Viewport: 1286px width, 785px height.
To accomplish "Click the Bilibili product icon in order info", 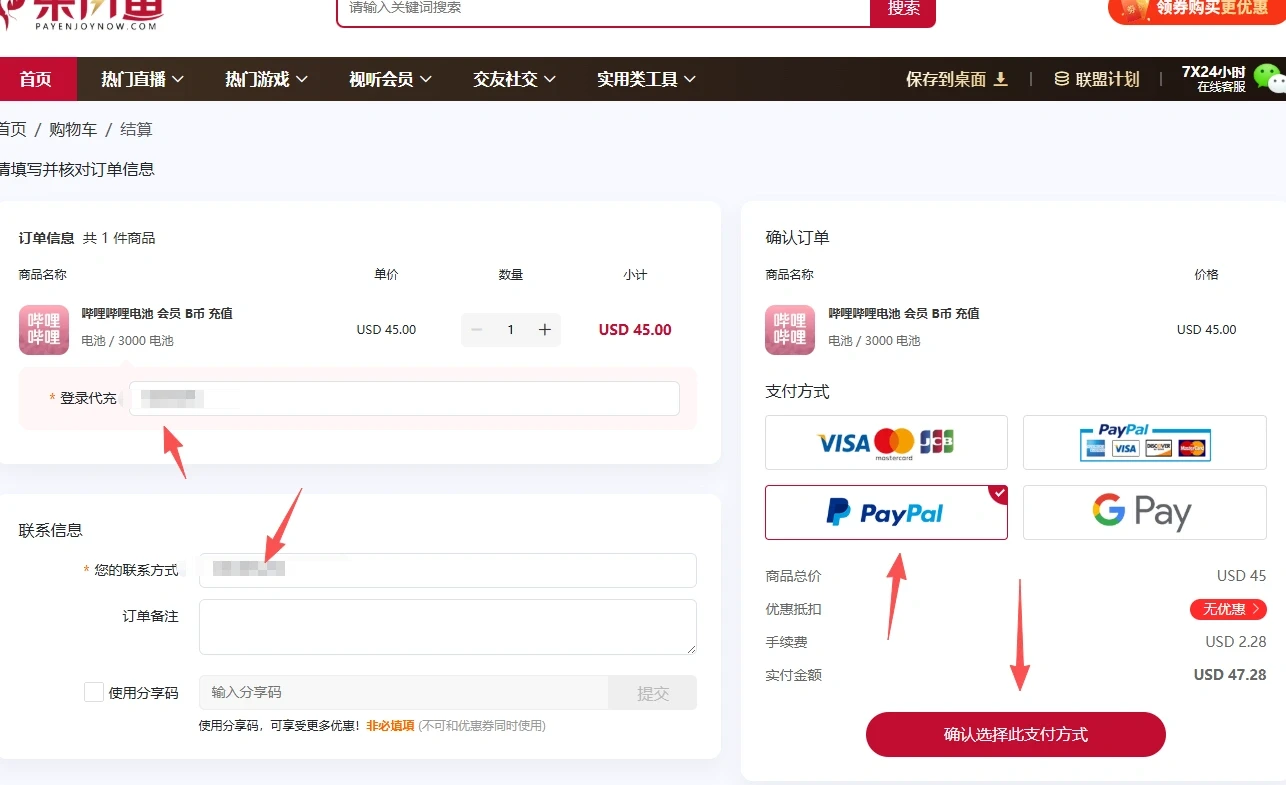I will pyautogui.click(x=44, y=330).
